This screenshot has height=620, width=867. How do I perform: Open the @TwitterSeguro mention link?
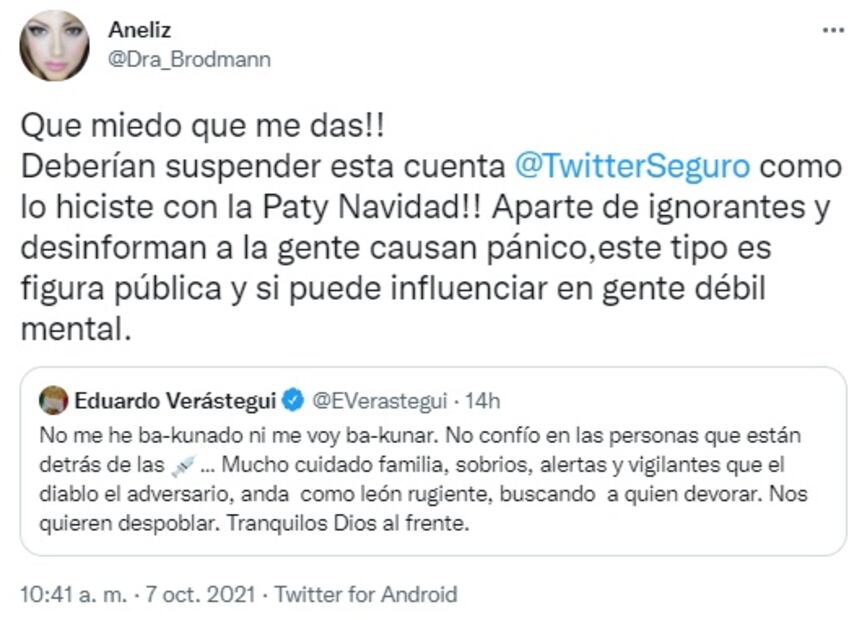tap(632, 166)
